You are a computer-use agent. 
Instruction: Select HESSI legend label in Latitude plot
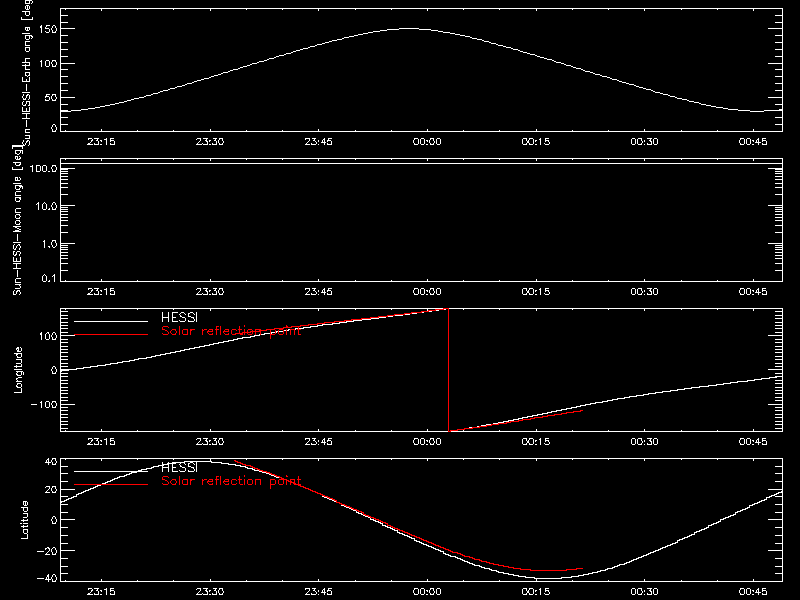pyautogui.click(x=179, y=467)
